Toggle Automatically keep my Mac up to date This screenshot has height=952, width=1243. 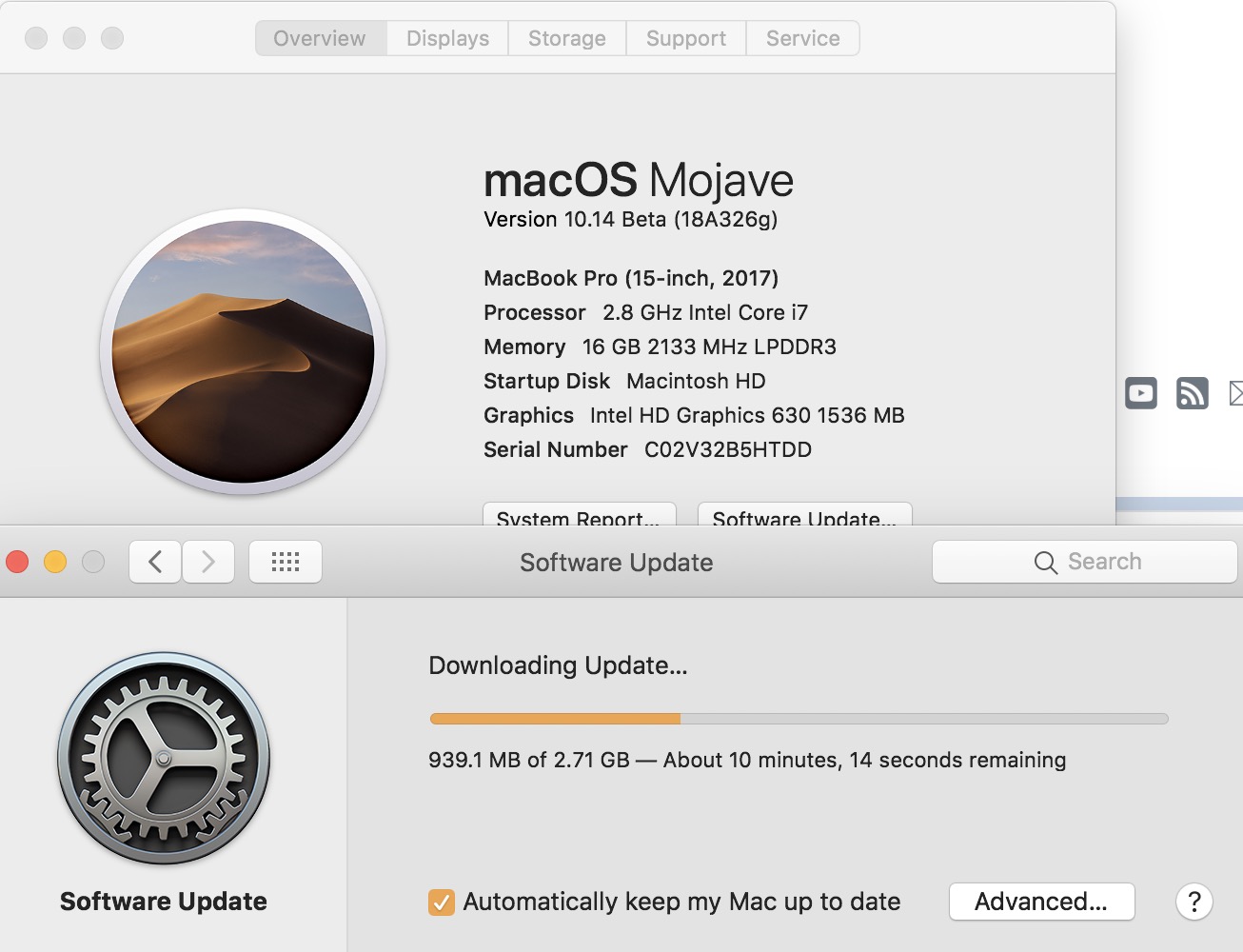click(x=442, y=902)
